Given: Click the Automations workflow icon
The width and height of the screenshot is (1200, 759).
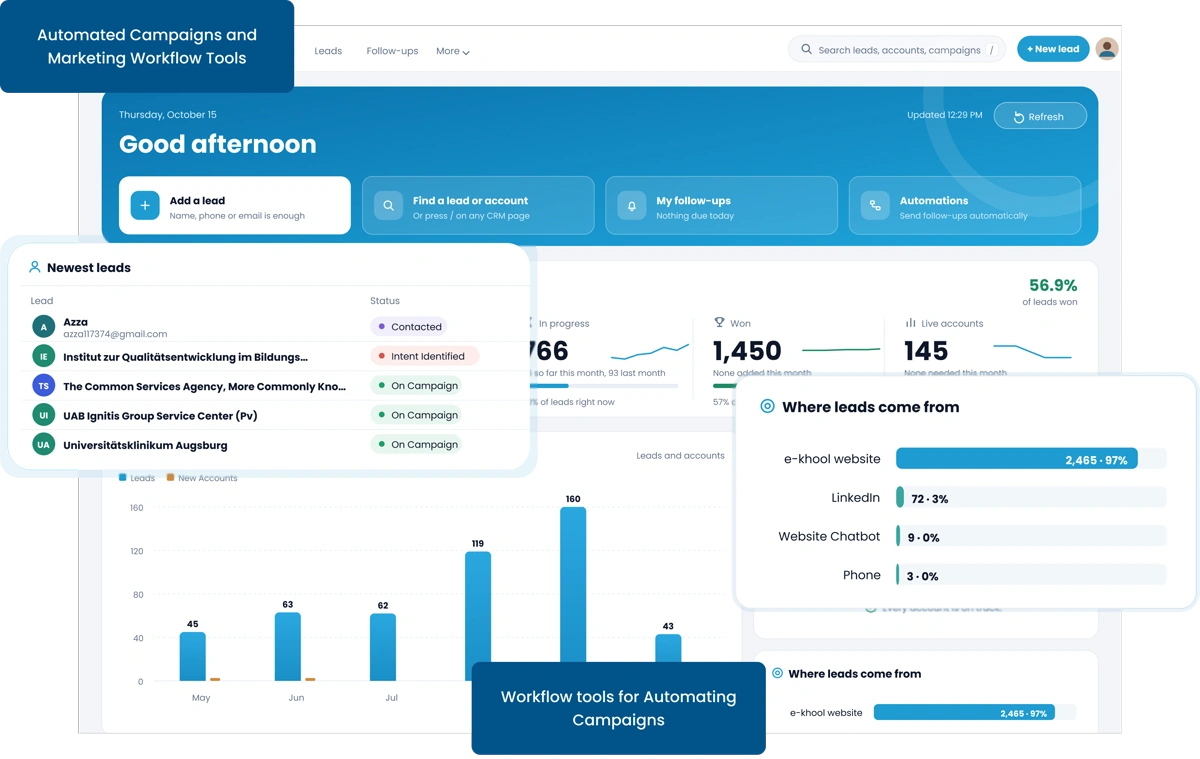Looking at the screenshot, I should point(875,205).
